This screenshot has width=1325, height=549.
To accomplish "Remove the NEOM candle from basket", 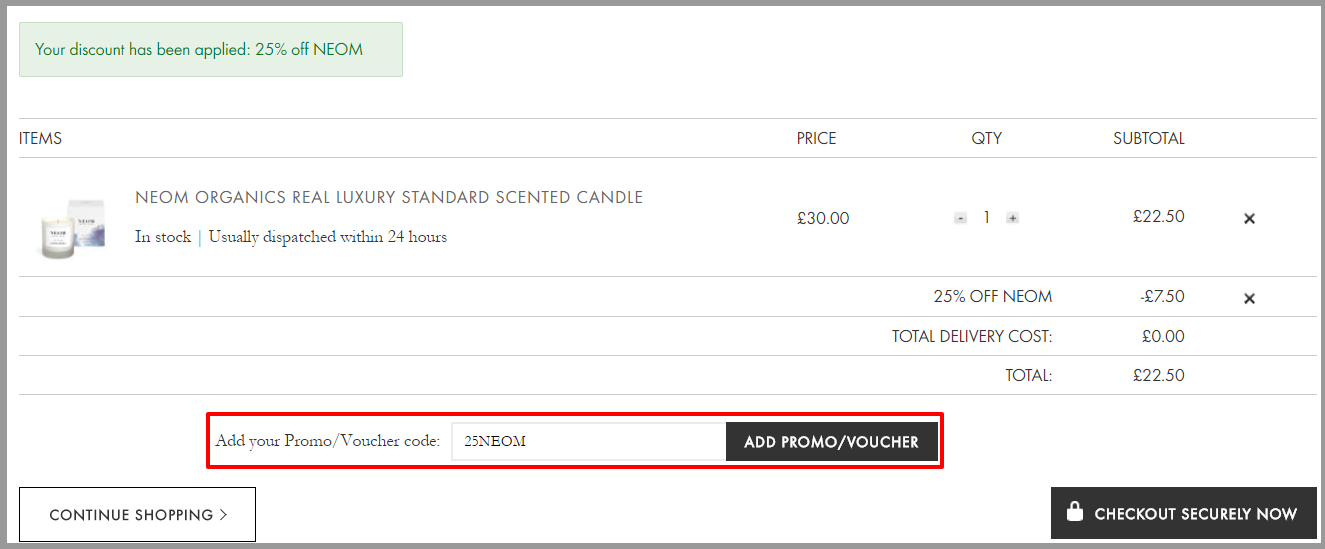I will [1249, 218].
